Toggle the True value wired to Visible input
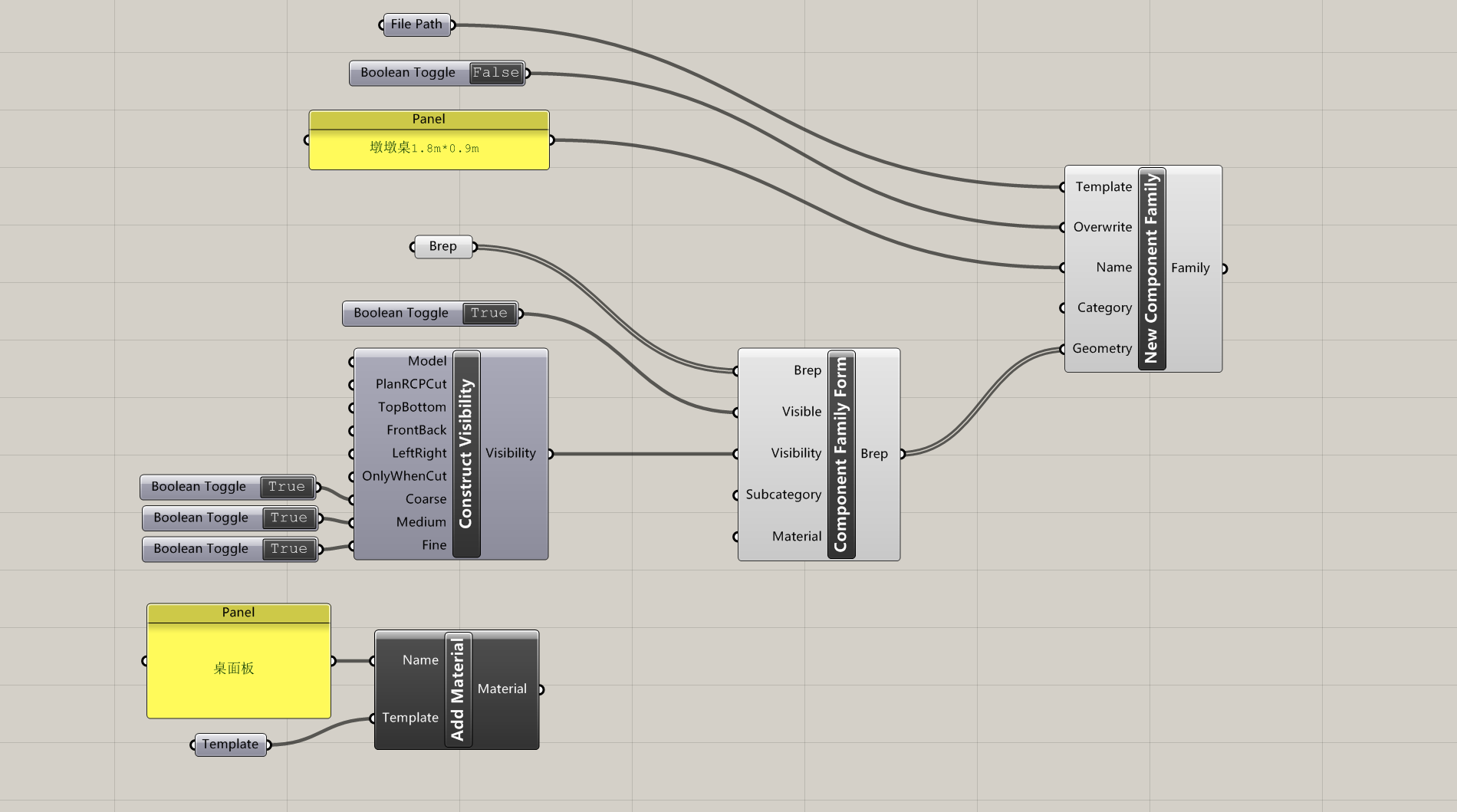This screenshot has height=812, width=1457. (488, 314)
